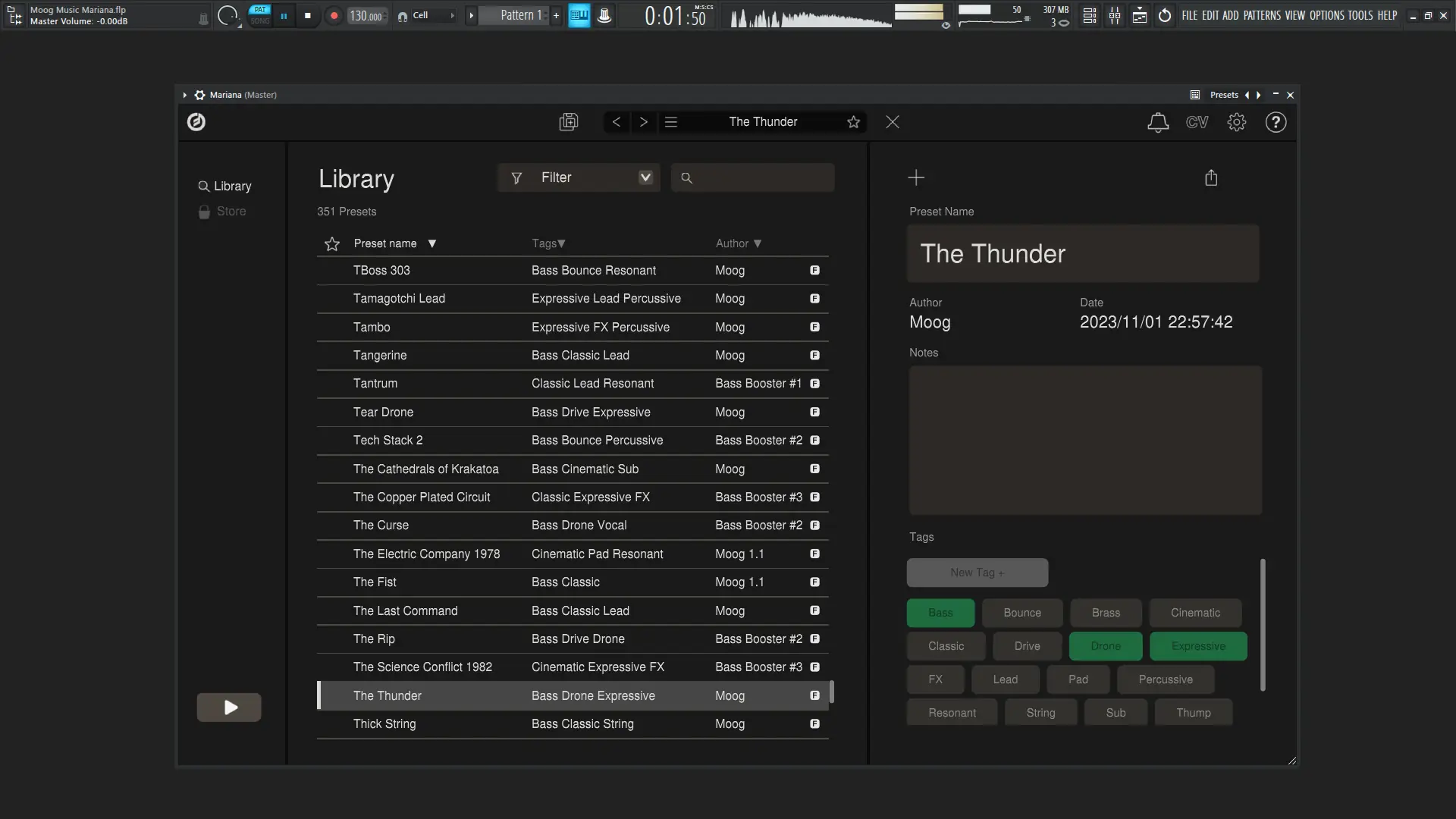Switch to the Store section

[231, 212]
